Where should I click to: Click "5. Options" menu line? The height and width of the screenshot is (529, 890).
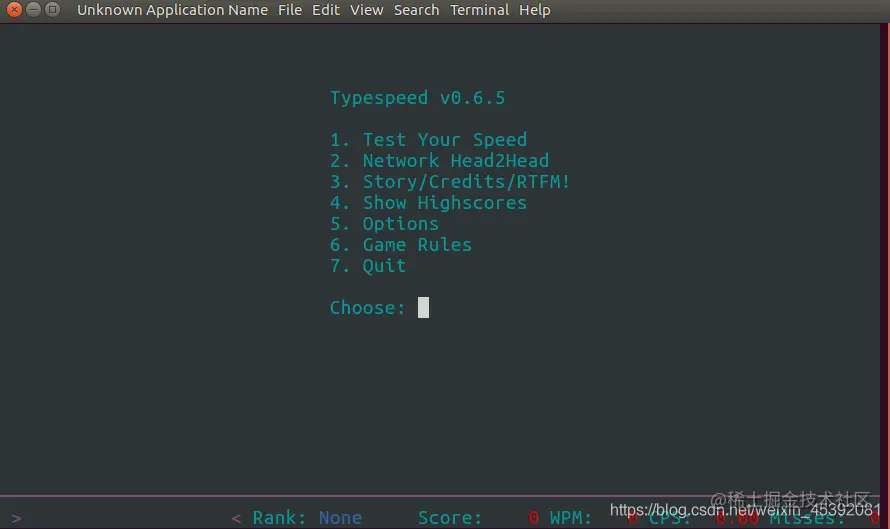click(385, 224)
